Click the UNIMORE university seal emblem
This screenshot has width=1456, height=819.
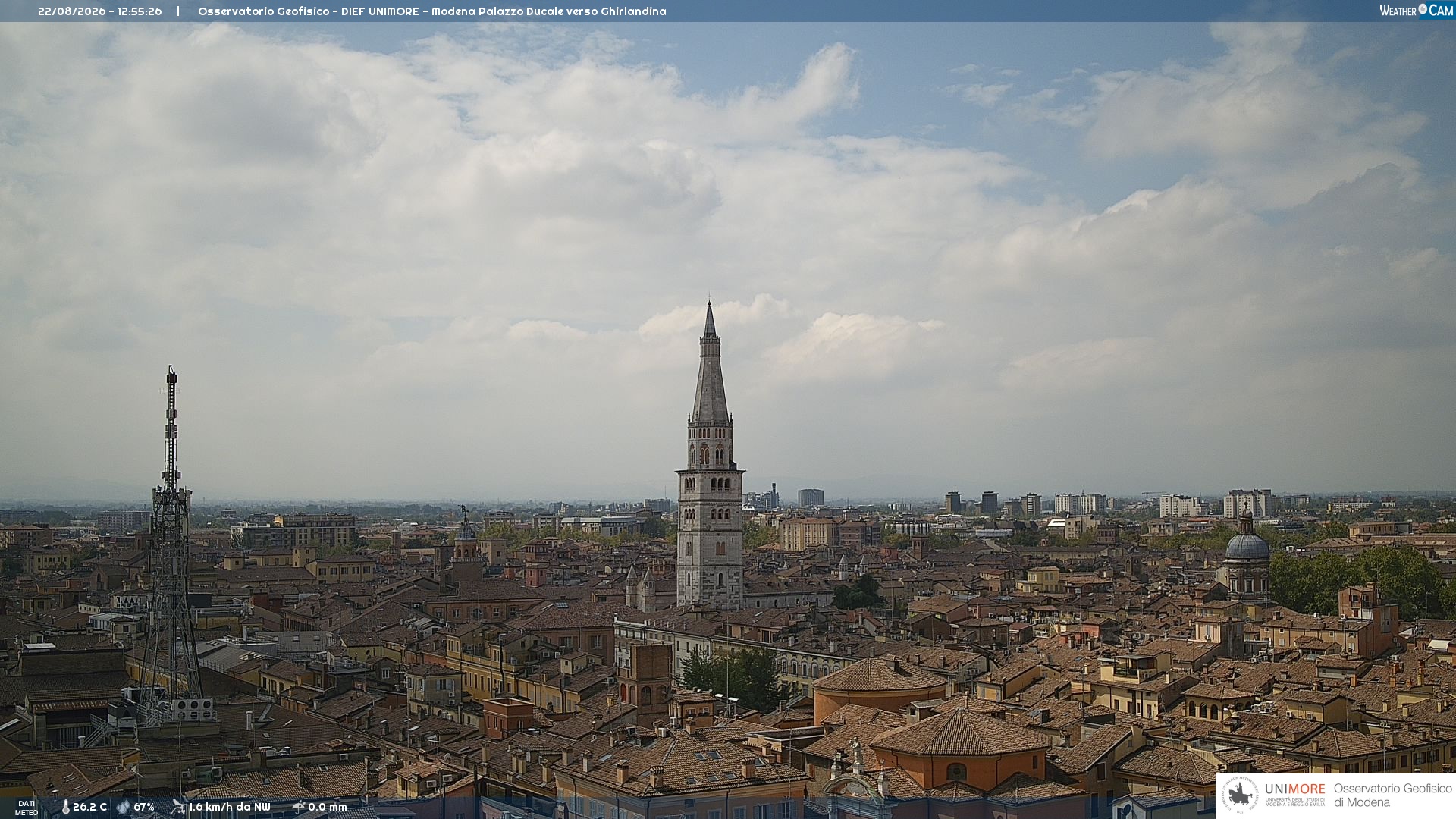(1240, 794)
